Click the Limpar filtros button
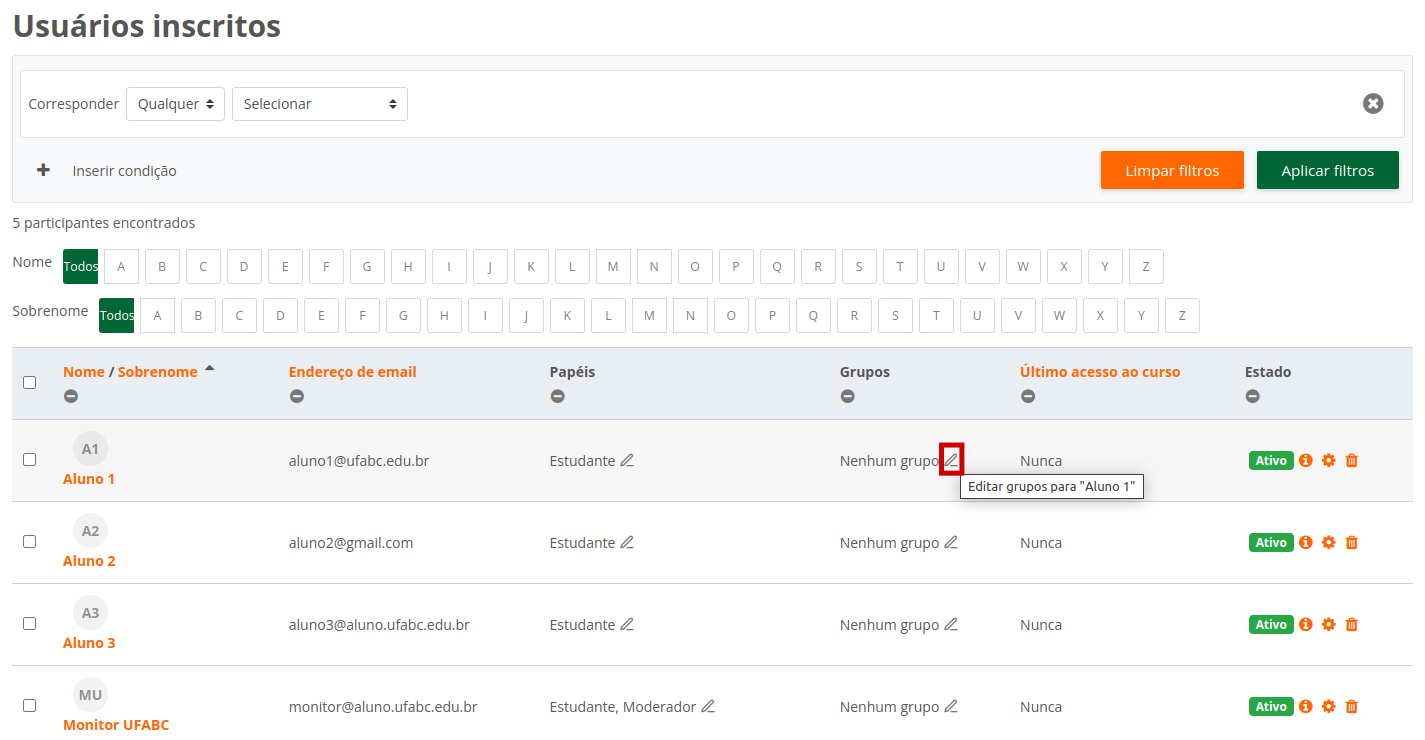This screenshot has height=740, width=1425. click(x=1172, y=171)
